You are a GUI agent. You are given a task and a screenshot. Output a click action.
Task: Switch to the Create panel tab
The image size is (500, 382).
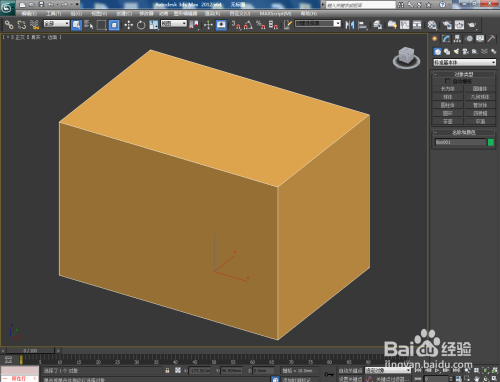[x=435, y=39]
